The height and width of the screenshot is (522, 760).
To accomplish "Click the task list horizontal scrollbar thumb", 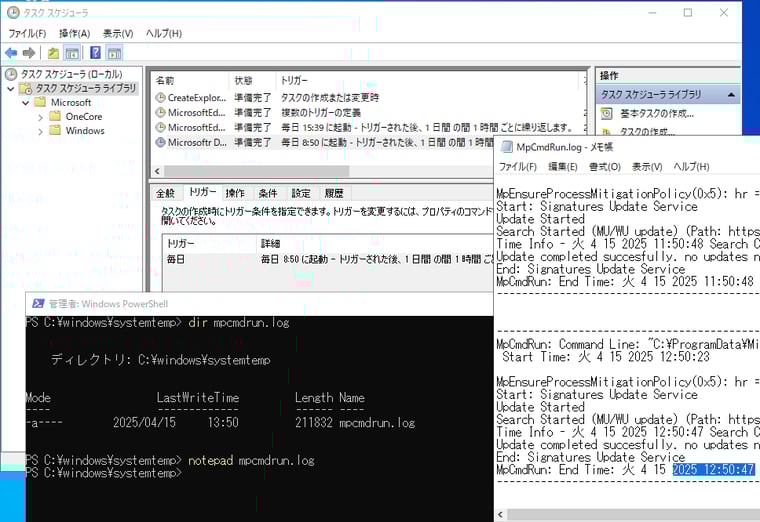I will [256, 171].
